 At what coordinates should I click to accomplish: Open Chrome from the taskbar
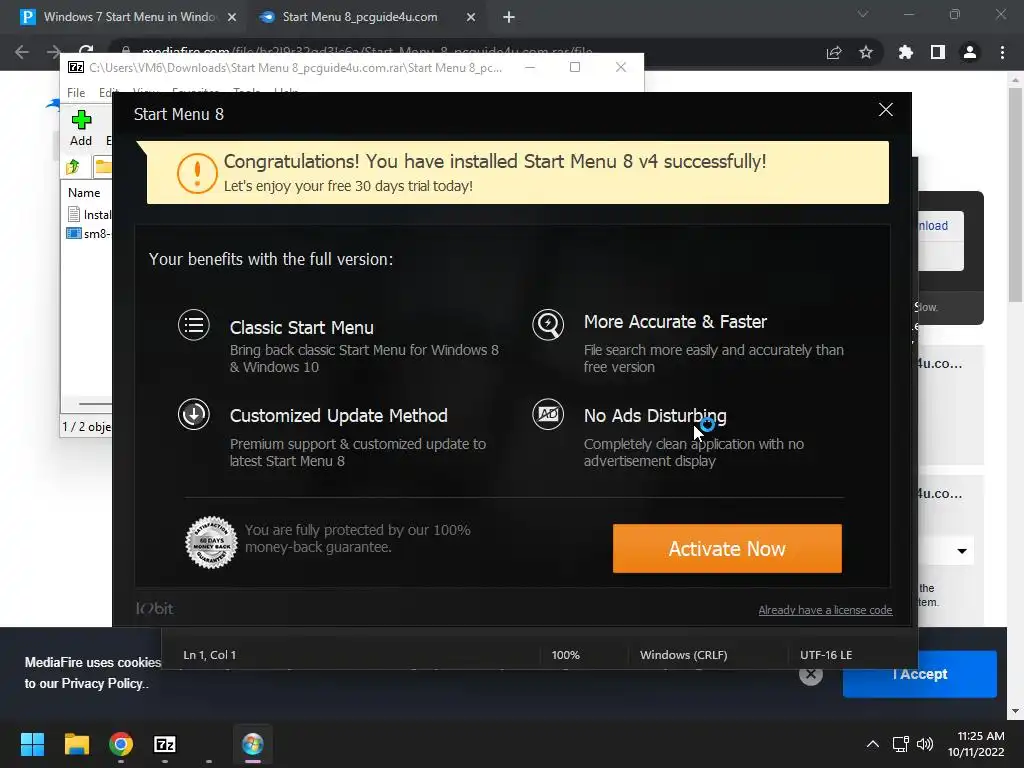click(121, 744)
